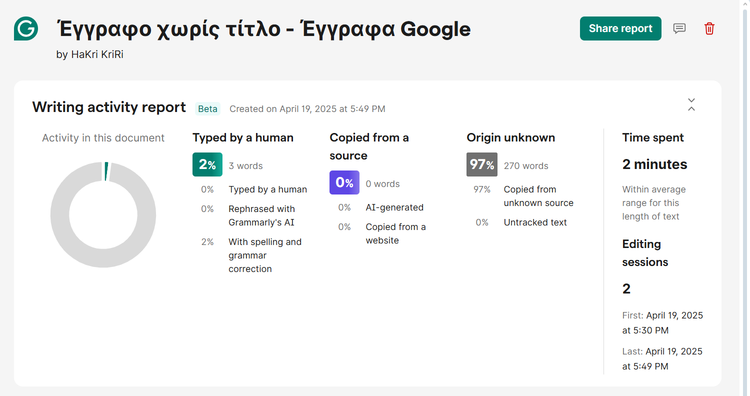Select the Origin unknown heading
This screenshot has height=396, width=750.
click(x=511, y=138)
